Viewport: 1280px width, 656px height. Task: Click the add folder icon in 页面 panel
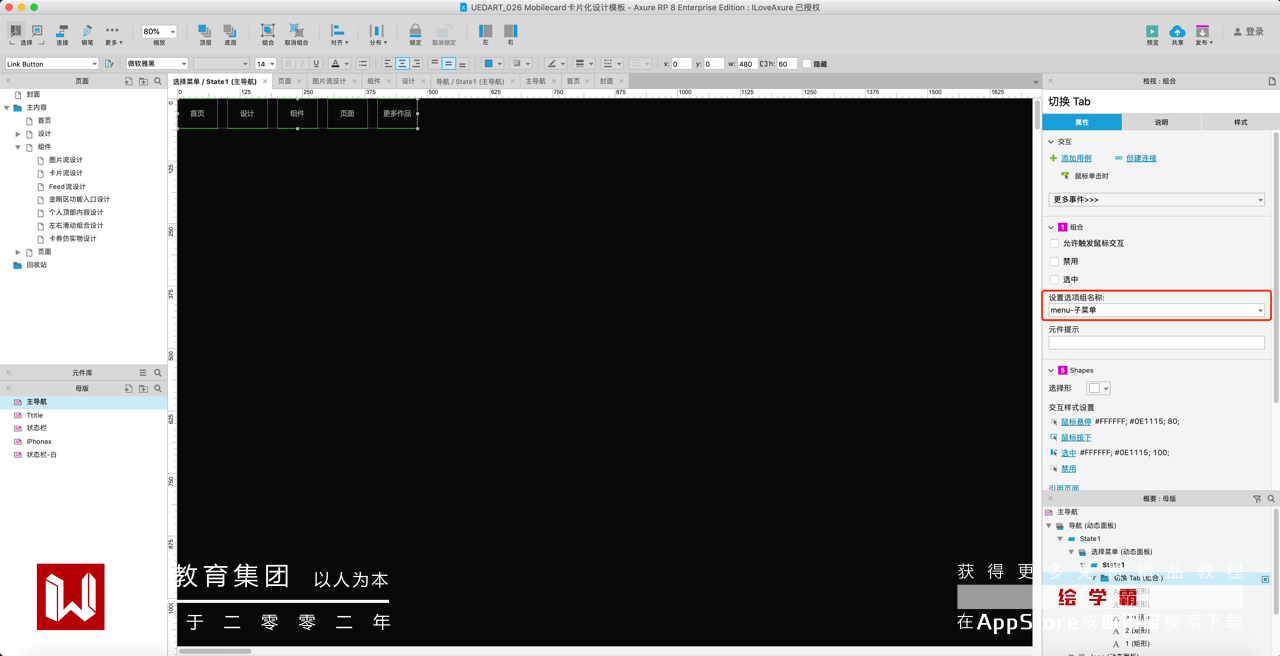point(143,81)
